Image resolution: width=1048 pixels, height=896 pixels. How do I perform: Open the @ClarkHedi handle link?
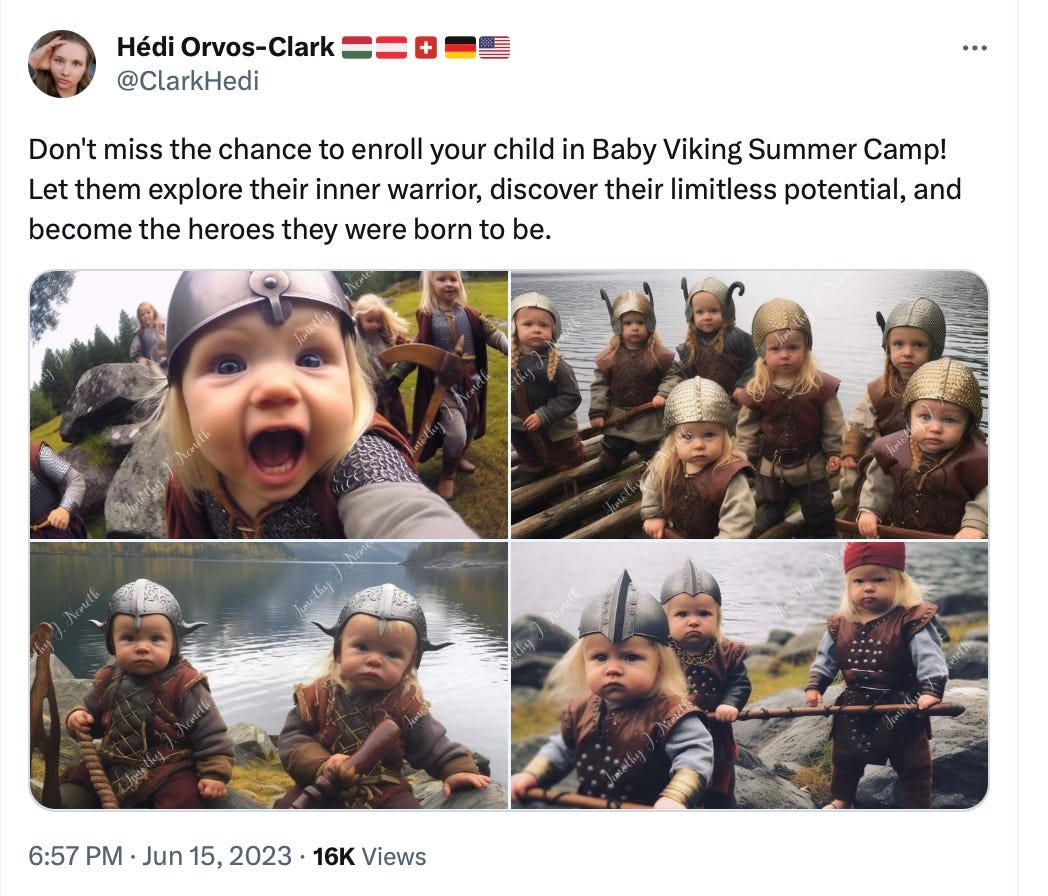tap(188, 81)
